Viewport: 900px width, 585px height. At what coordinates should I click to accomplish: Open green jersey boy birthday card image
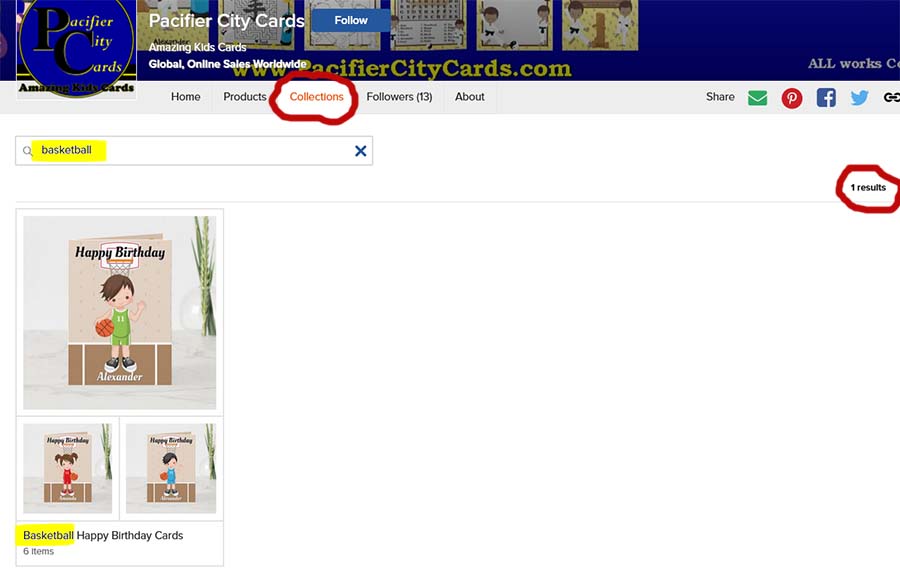pos(119,312)
